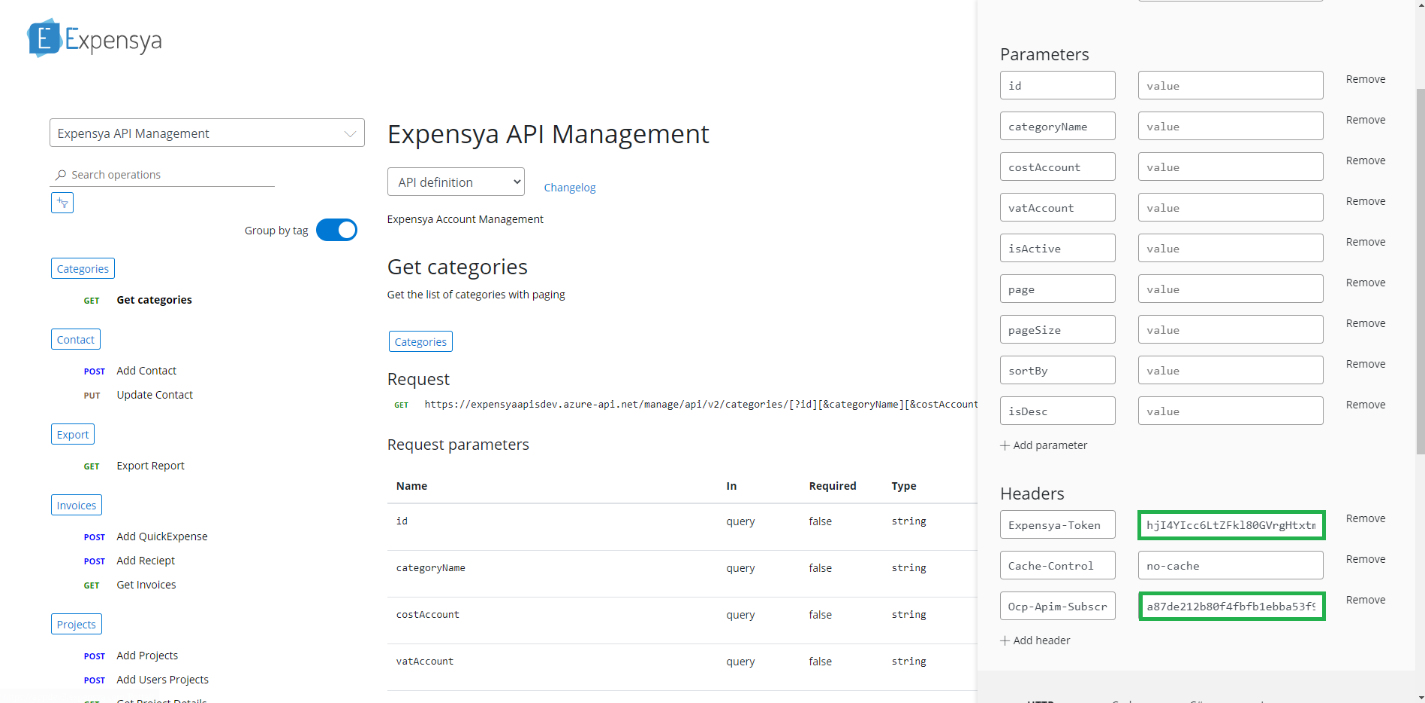Select the Invoices tag
The height and width of the screenshot is (703, 1425).
coord(76,506)
